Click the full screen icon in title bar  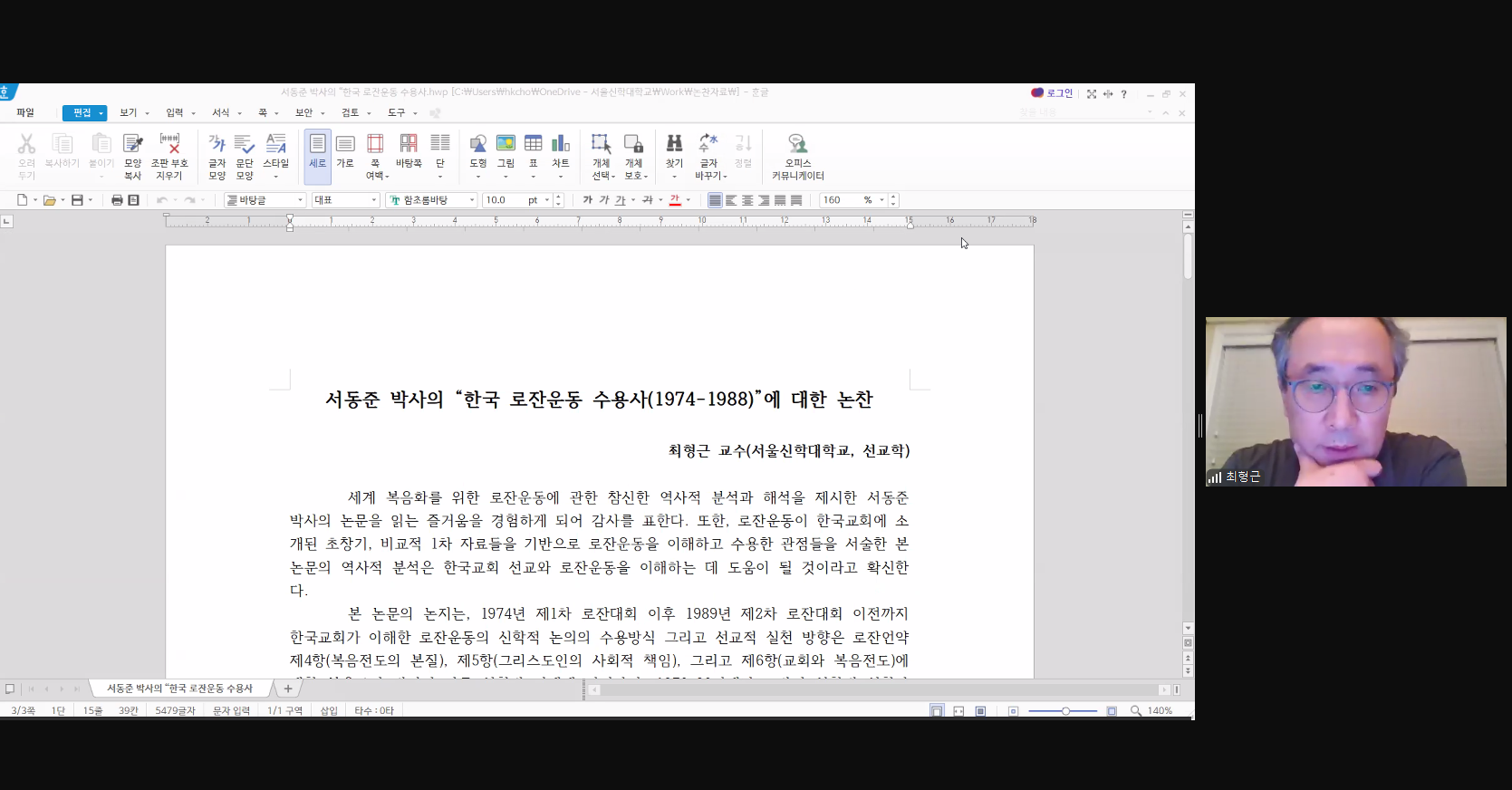[1092, 94]
